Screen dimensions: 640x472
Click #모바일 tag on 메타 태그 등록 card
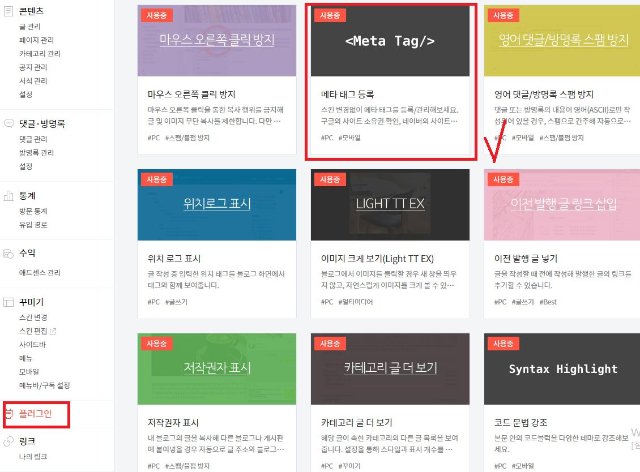pyautogui.click(x=349, y=138)
